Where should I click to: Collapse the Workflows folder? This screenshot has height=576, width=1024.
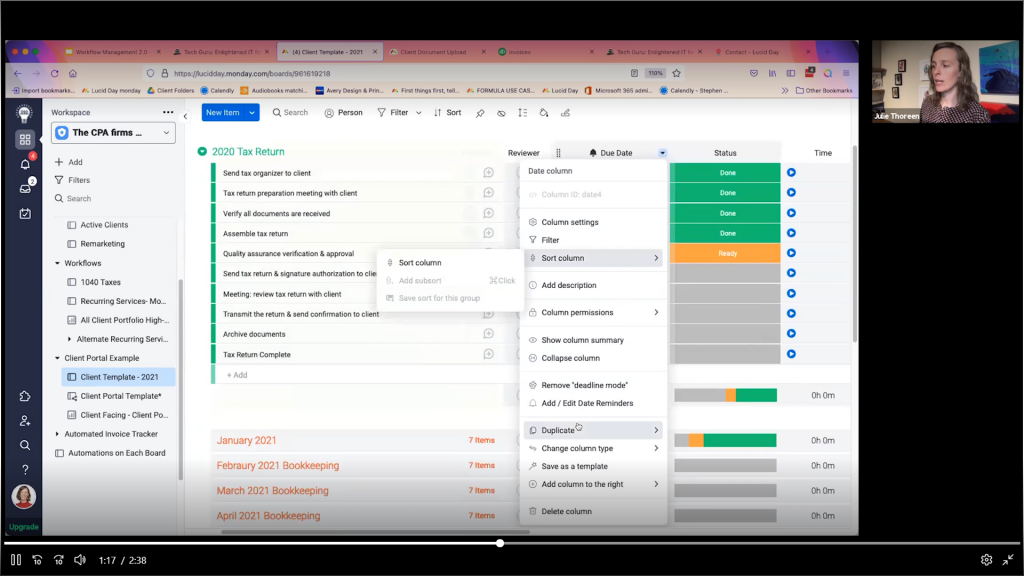pyautogui.click(x=57, y=263)
